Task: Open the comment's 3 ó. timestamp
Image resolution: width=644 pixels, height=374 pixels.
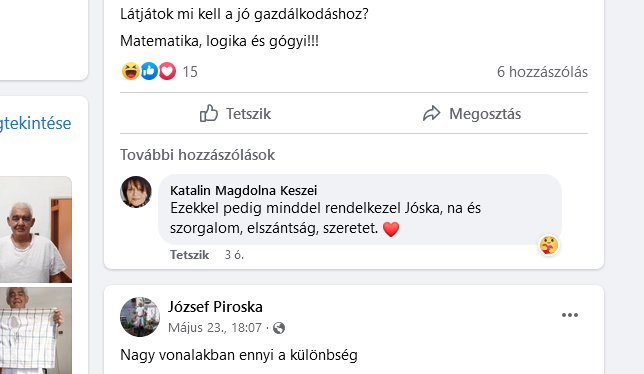Action: click(x=234, y=255)
